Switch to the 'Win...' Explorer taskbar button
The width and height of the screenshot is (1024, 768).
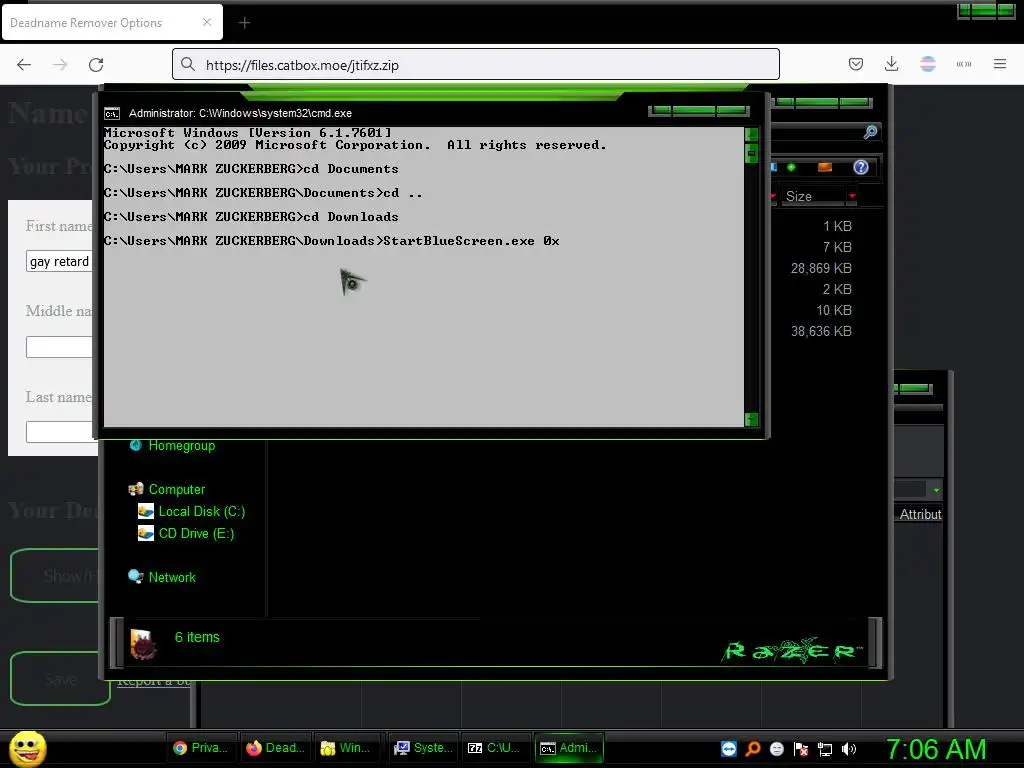pos(347,748)
